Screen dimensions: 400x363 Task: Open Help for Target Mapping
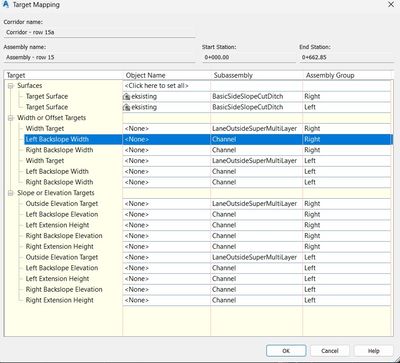(x=374, y=351)
